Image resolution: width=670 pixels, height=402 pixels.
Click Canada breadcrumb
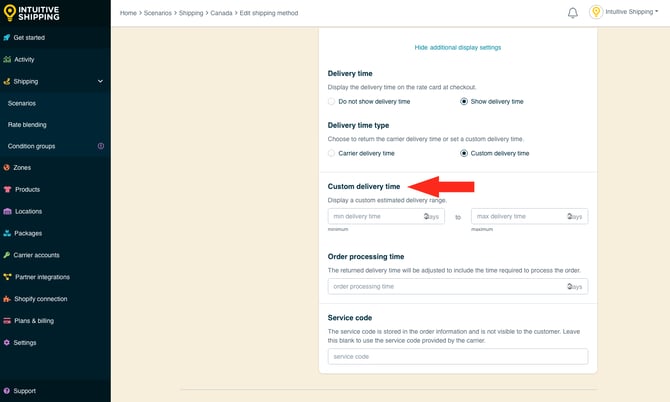coord(221,13)
